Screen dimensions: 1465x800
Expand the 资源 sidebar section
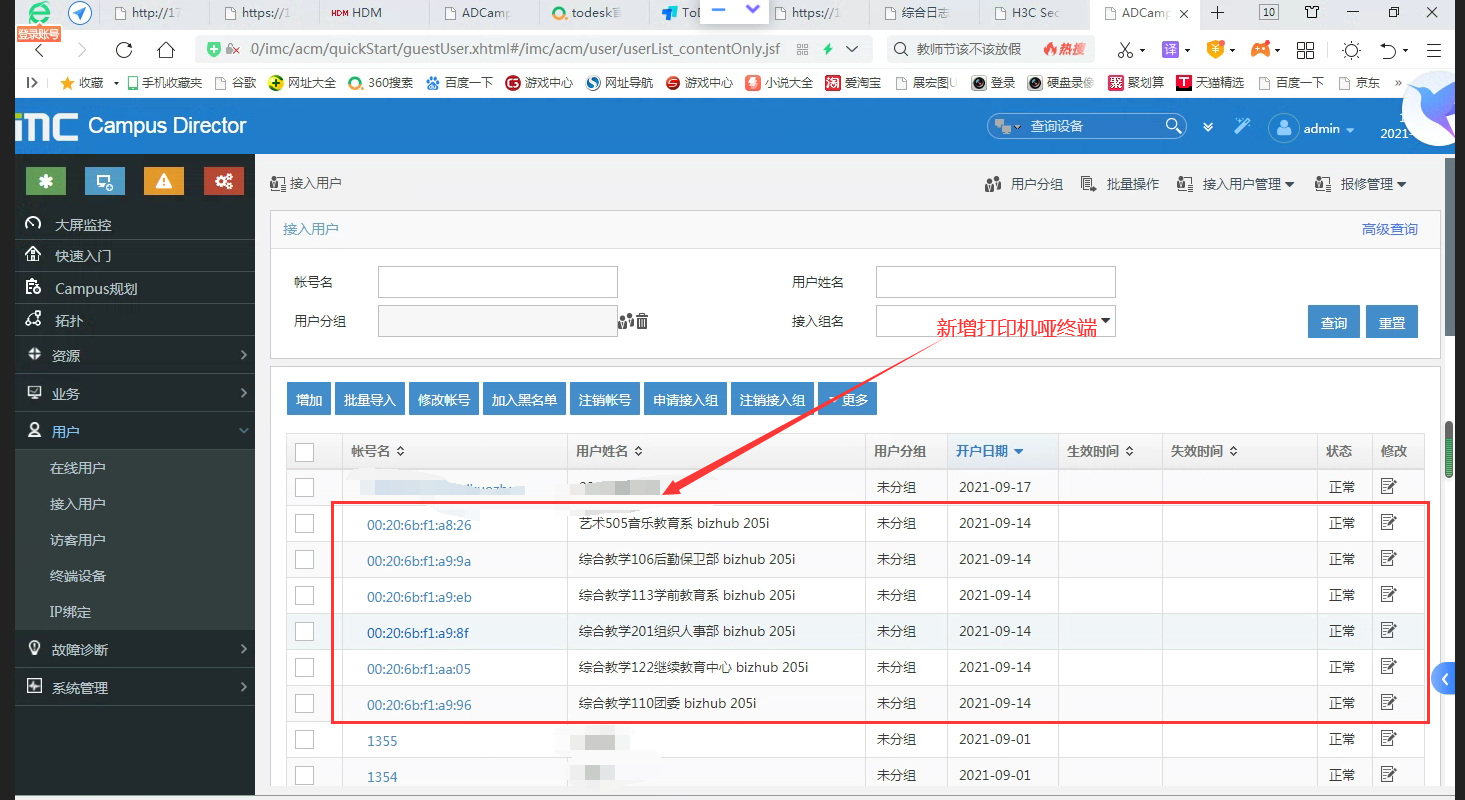[x=135, y=355]
